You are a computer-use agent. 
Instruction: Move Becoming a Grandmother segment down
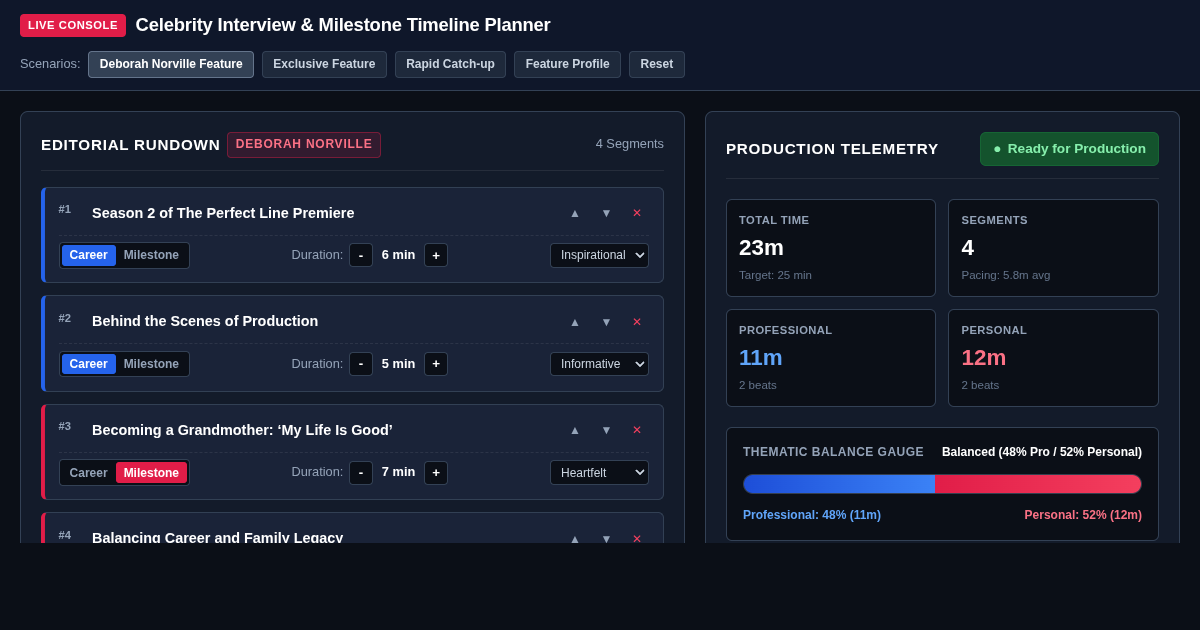tap(606, 430)
